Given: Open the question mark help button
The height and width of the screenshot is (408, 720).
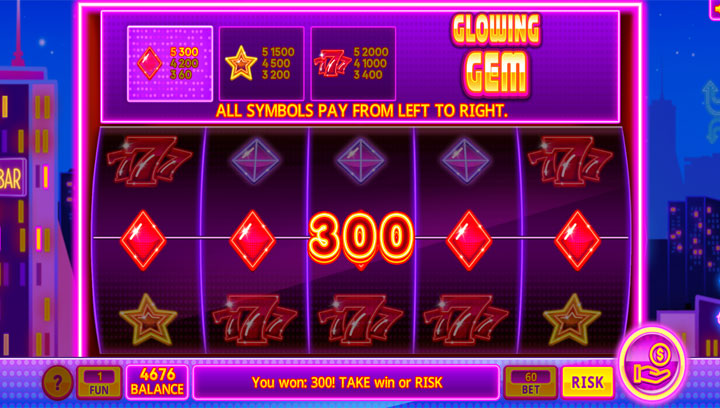Looking at the screenshot, I should [x=58, y=382].
